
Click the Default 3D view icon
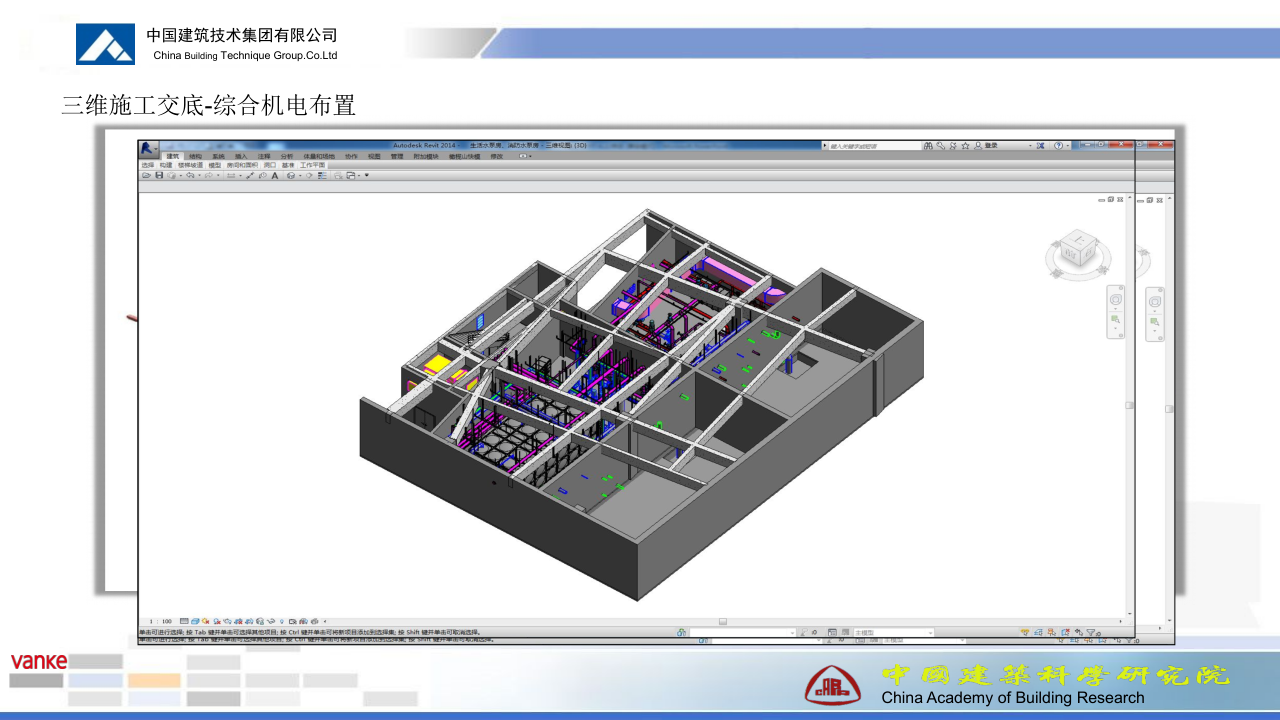[x=291, y=175]
